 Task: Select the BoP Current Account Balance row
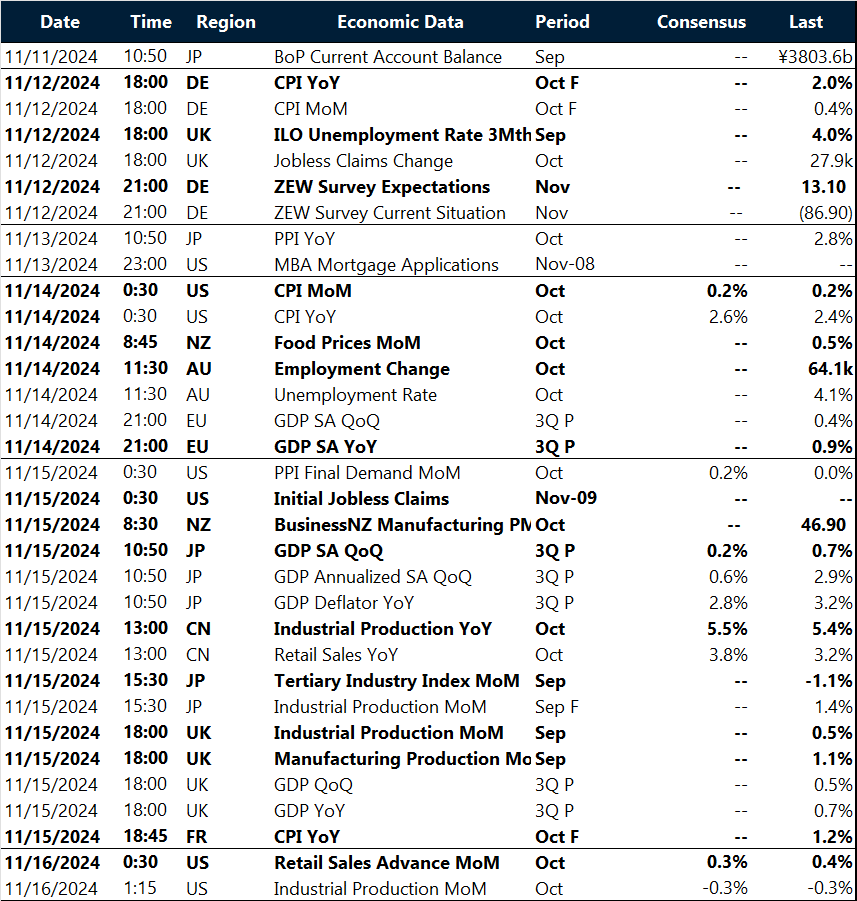pyautogui.click(x=390, y=57)
